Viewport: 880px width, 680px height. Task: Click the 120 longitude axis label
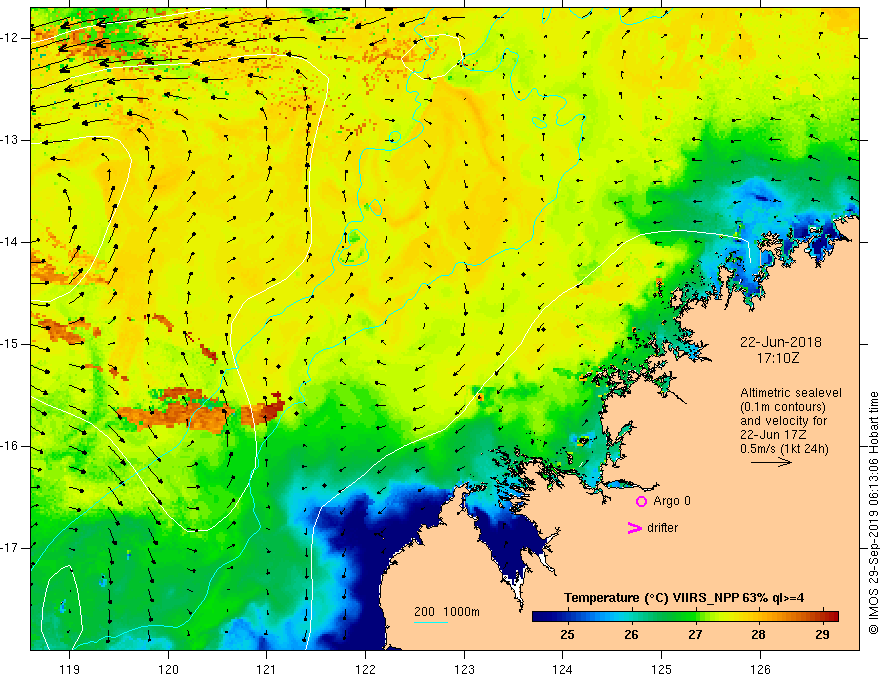click(x=168, y=669)
